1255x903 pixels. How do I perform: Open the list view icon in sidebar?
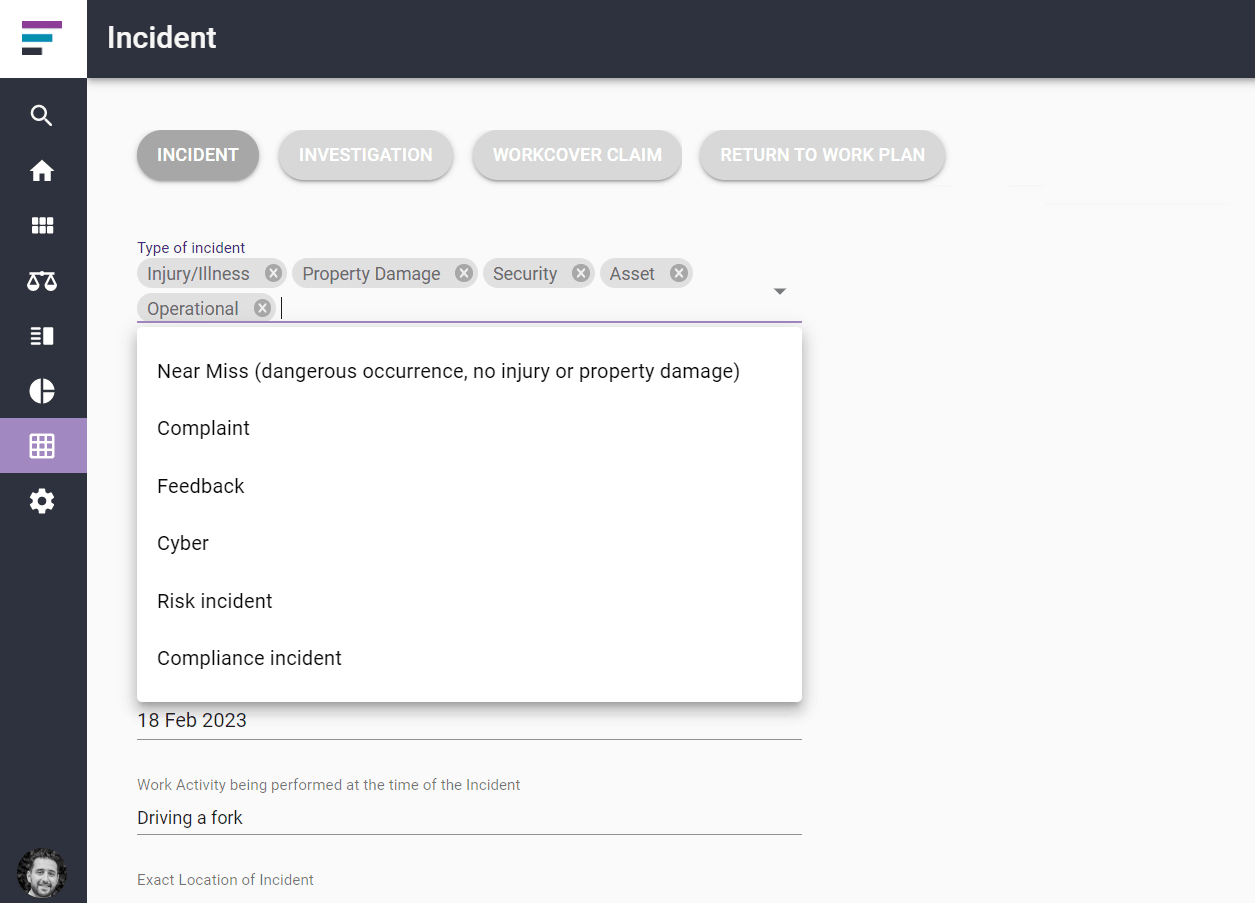coord(41,336)
